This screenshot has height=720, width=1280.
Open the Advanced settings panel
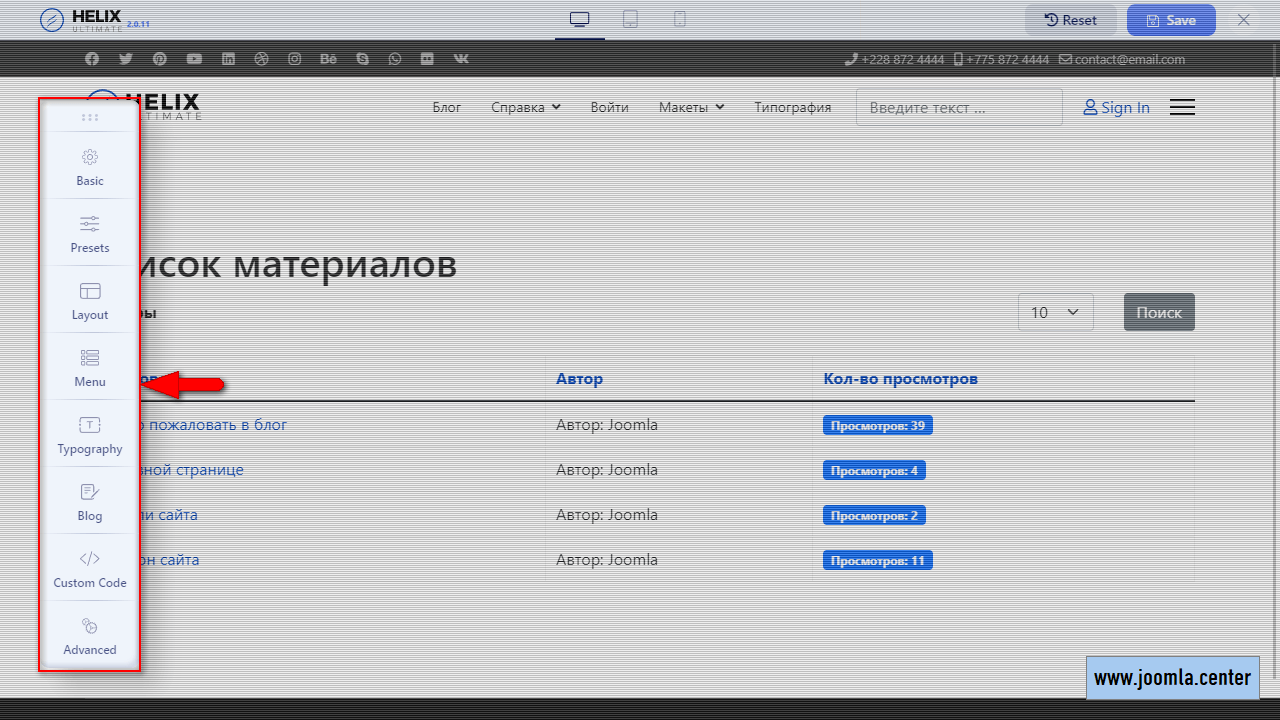click(x=90, y=636)
